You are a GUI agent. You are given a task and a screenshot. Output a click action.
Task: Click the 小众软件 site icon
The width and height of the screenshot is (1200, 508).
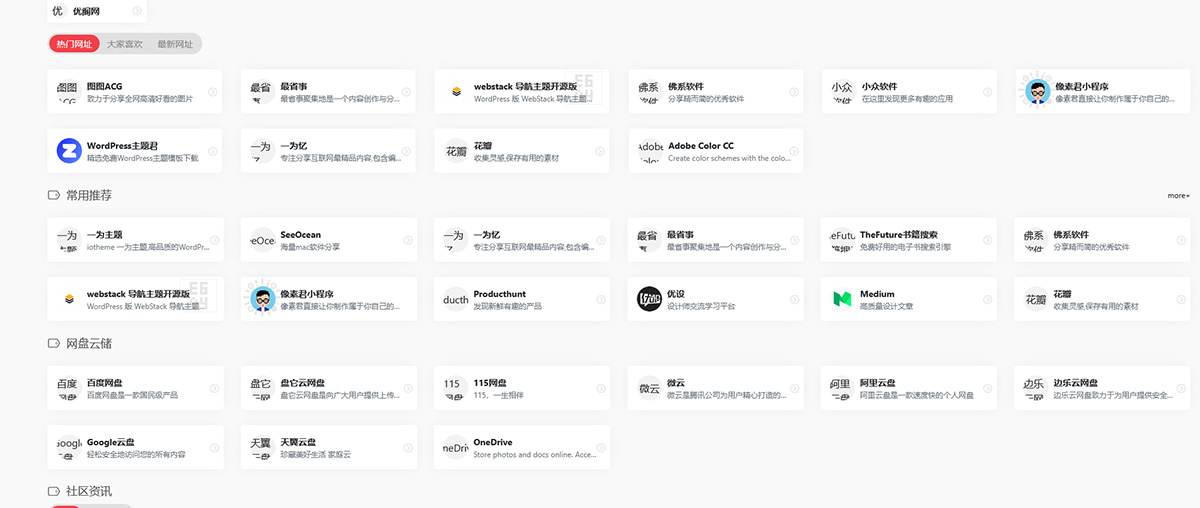[x=842, y=93]
